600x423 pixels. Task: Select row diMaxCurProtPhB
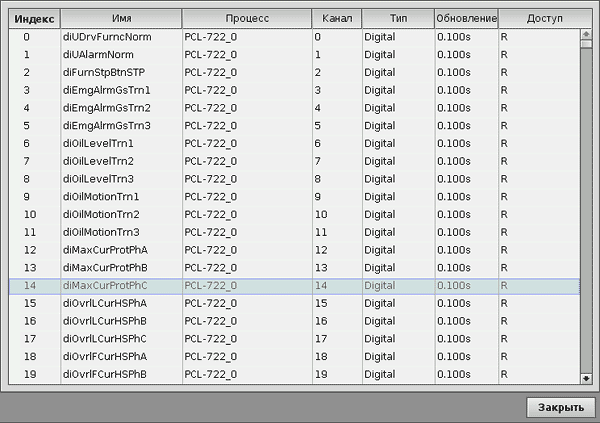pyautogui.click(x=294, y=268)
